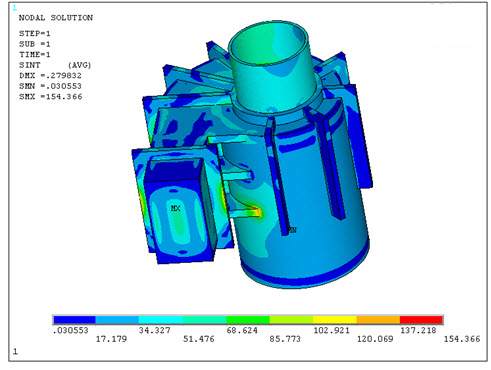Click the 68.624 legend value
The image size is (491, 370).
(x=242, y=330)
